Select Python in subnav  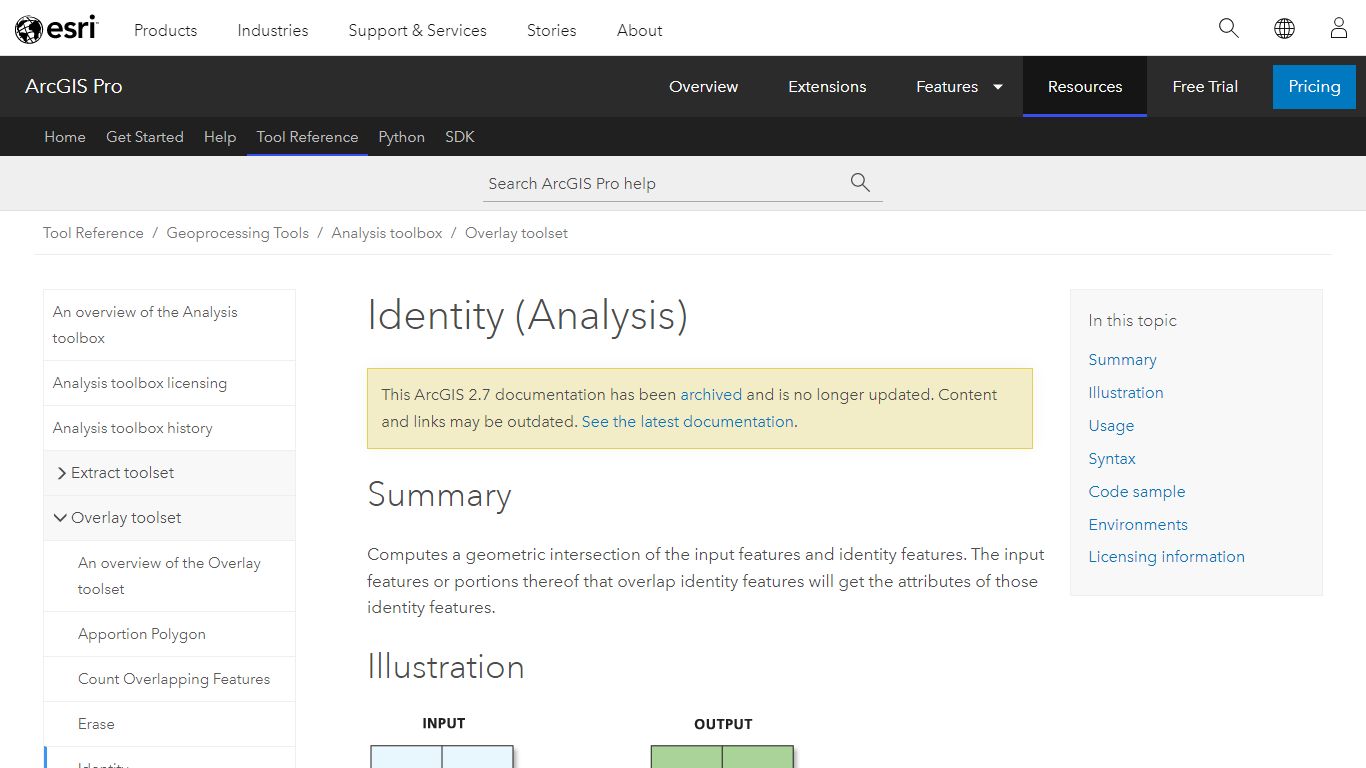401,137
